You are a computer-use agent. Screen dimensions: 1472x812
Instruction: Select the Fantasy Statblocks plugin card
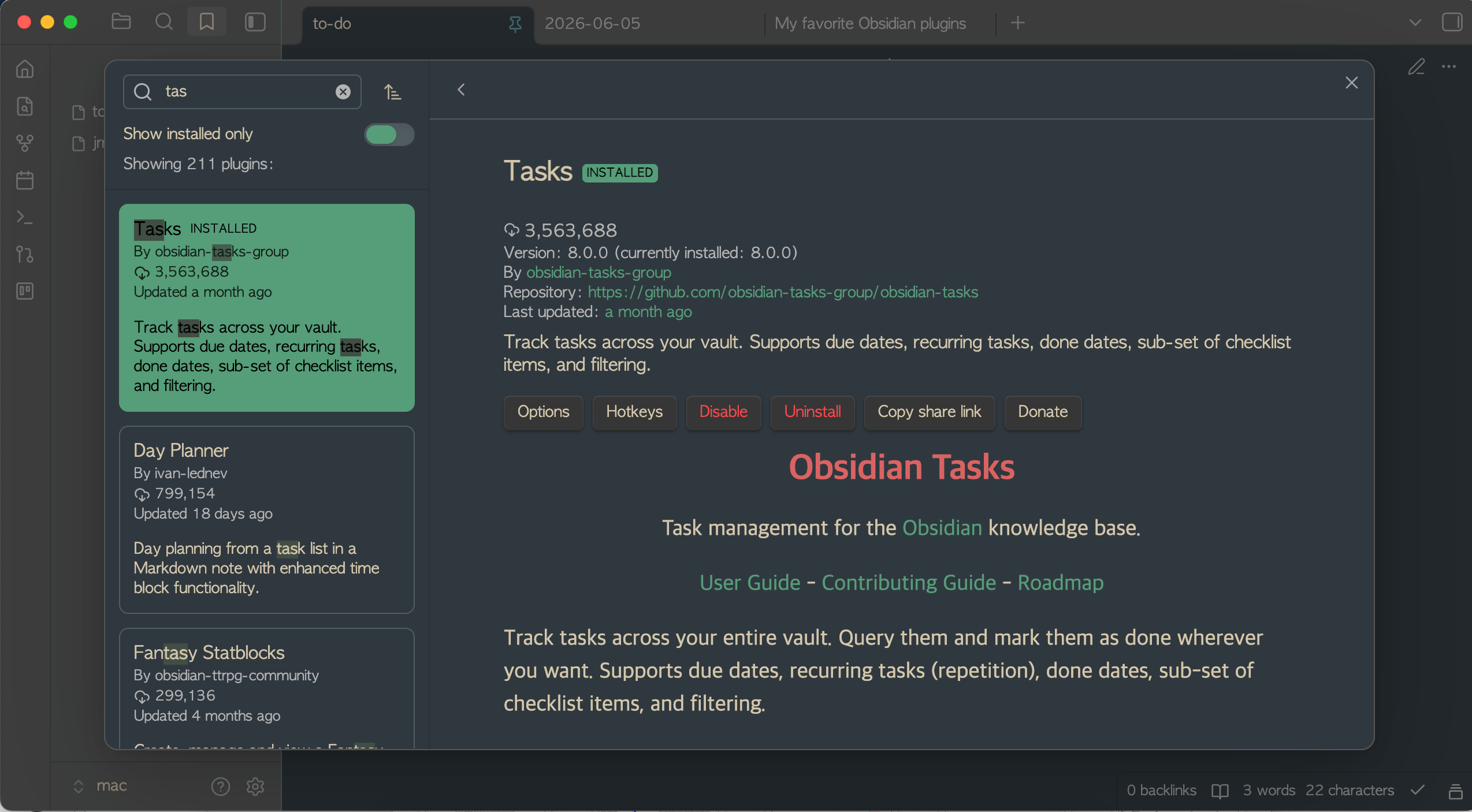pos(266,688)
